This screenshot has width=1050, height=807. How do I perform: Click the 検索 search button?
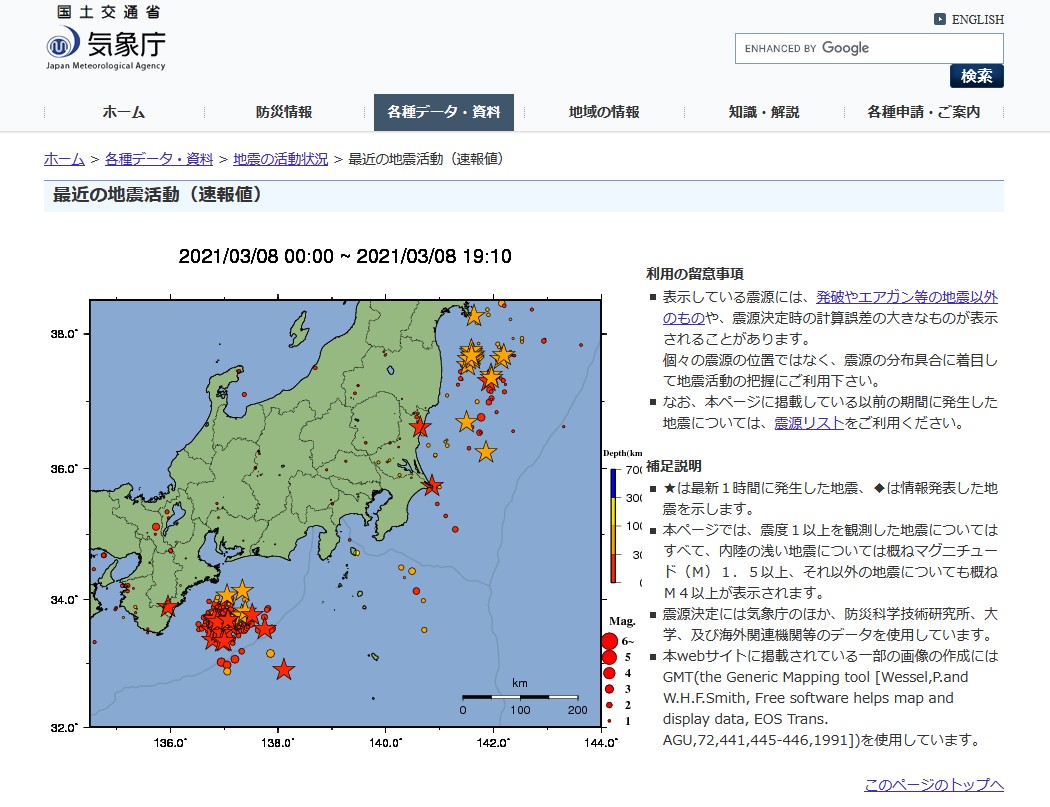tap(976, 76)
